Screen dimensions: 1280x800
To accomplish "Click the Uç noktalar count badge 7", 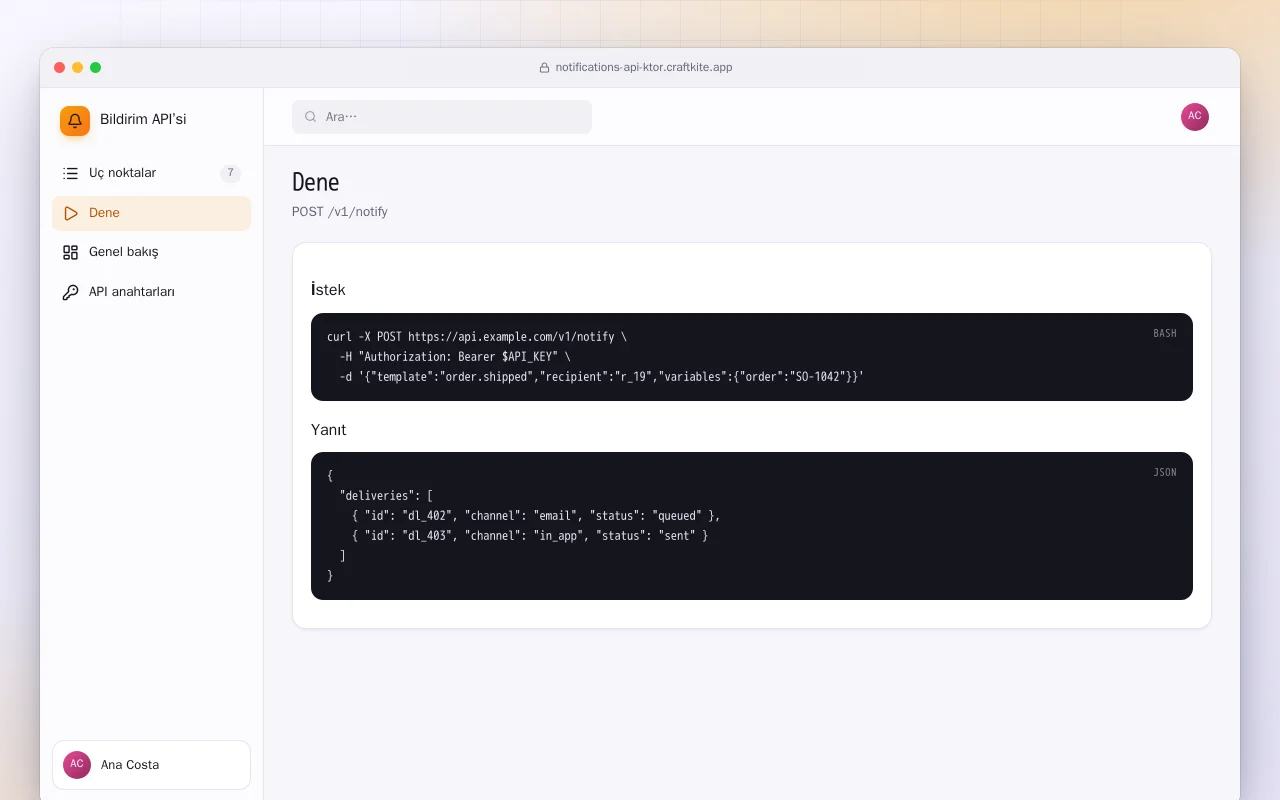I will click(230, 173).
